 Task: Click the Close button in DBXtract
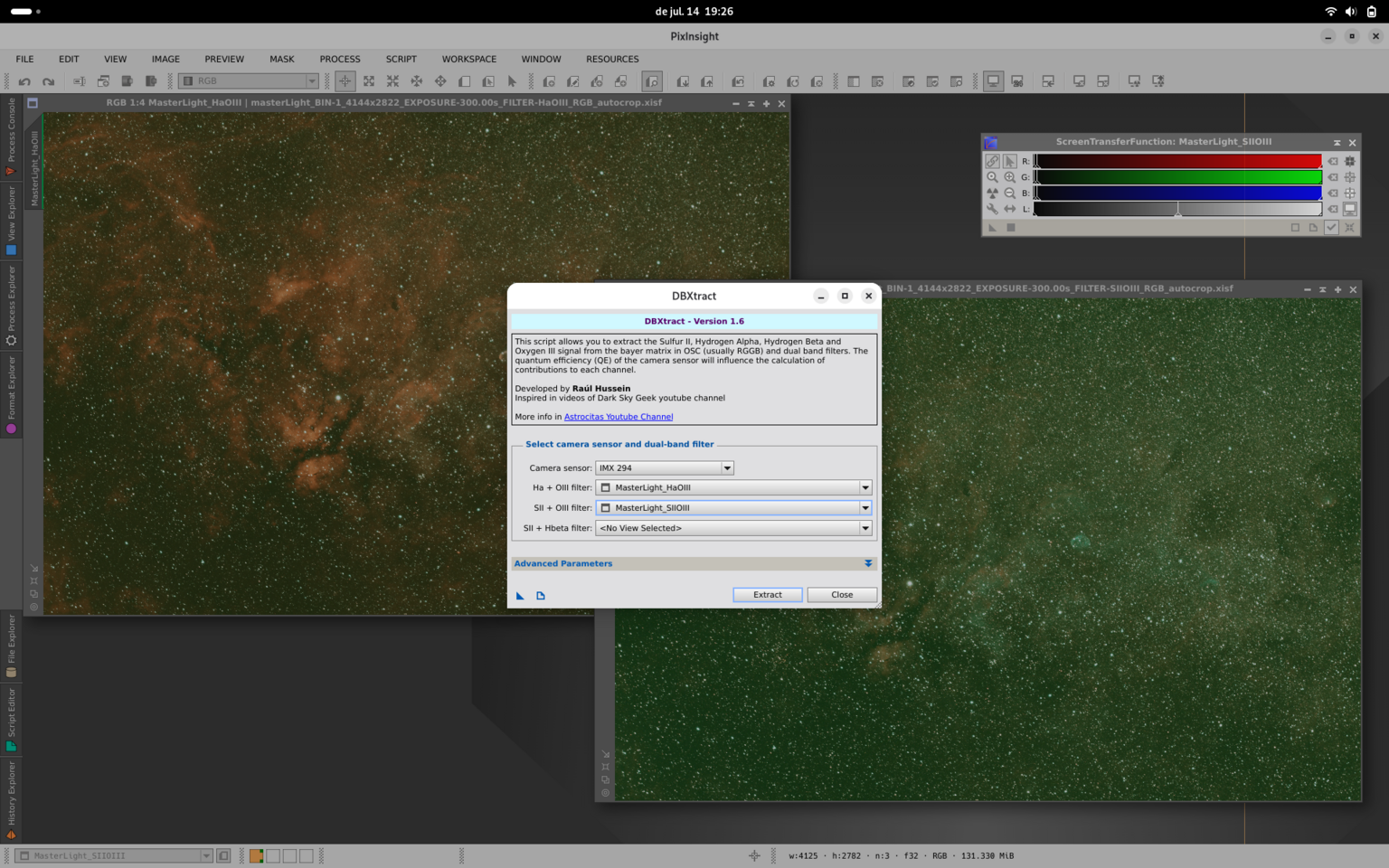tap(842, 595)
